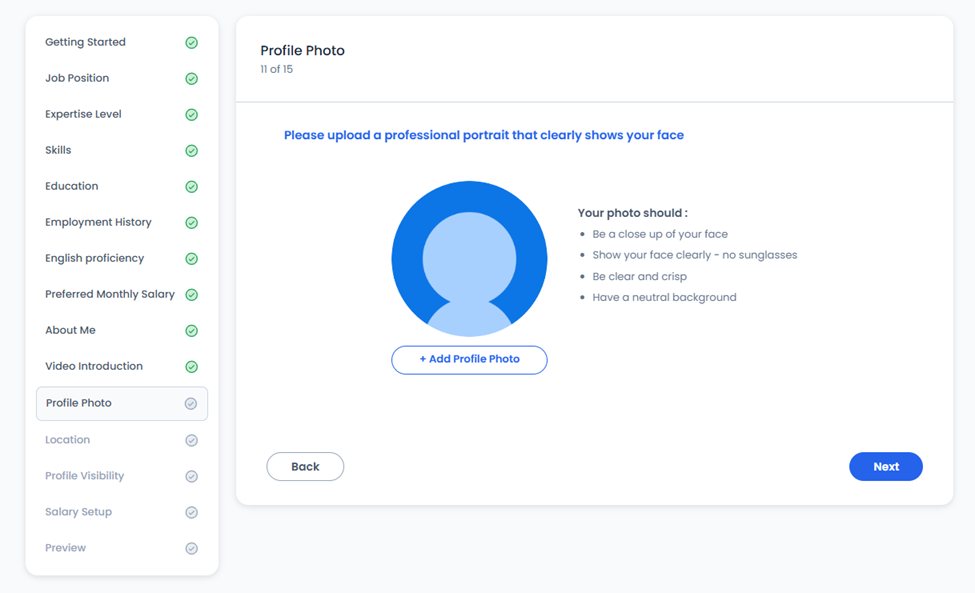975x593 pixels.
Task: Click the green checkmark beside Job Position
Action: [192, 78]
